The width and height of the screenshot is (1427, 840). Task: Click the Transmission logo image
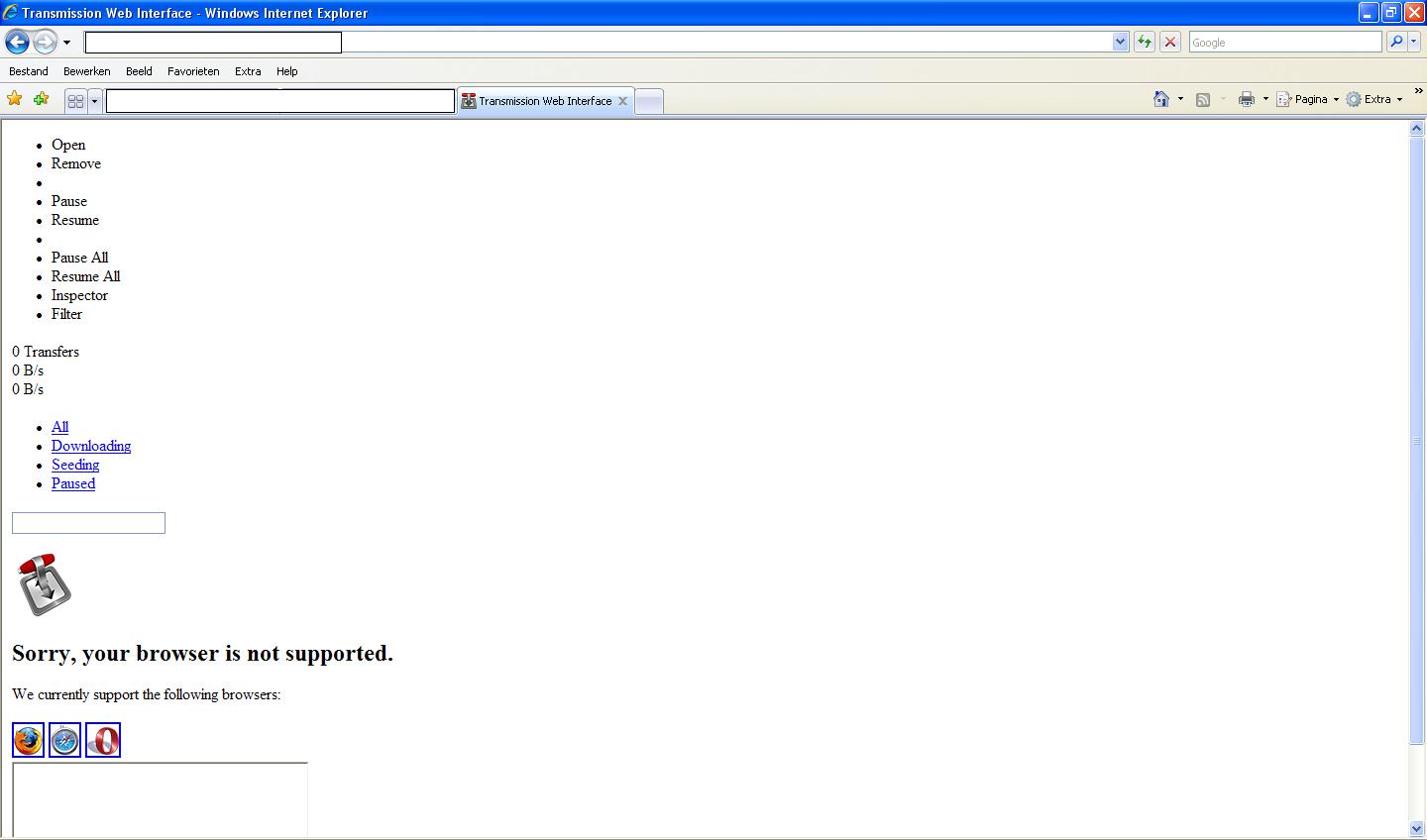click(x=45, y=584)
